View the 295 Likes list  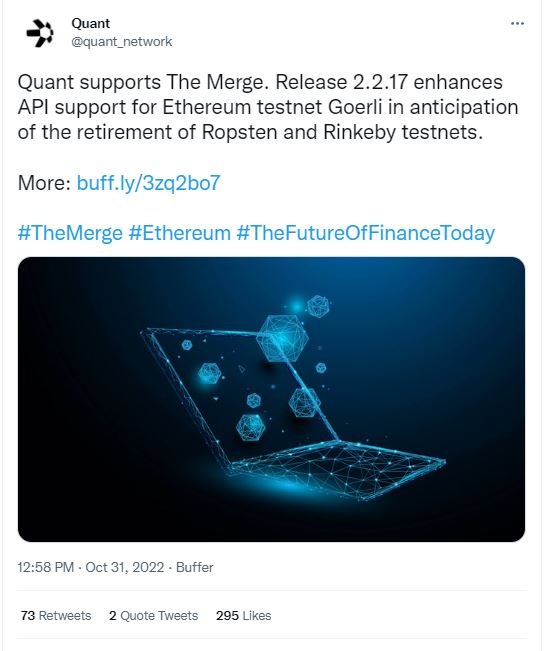click(243, 615)
